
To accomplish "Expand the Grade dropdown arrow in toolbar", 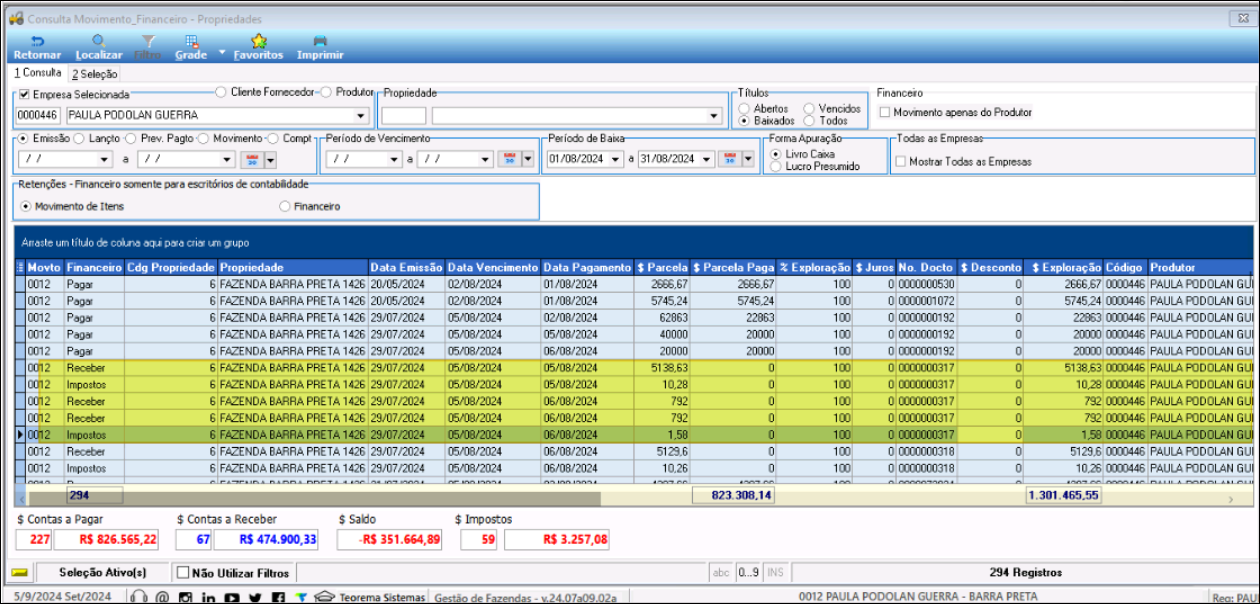I will (222, 52).
